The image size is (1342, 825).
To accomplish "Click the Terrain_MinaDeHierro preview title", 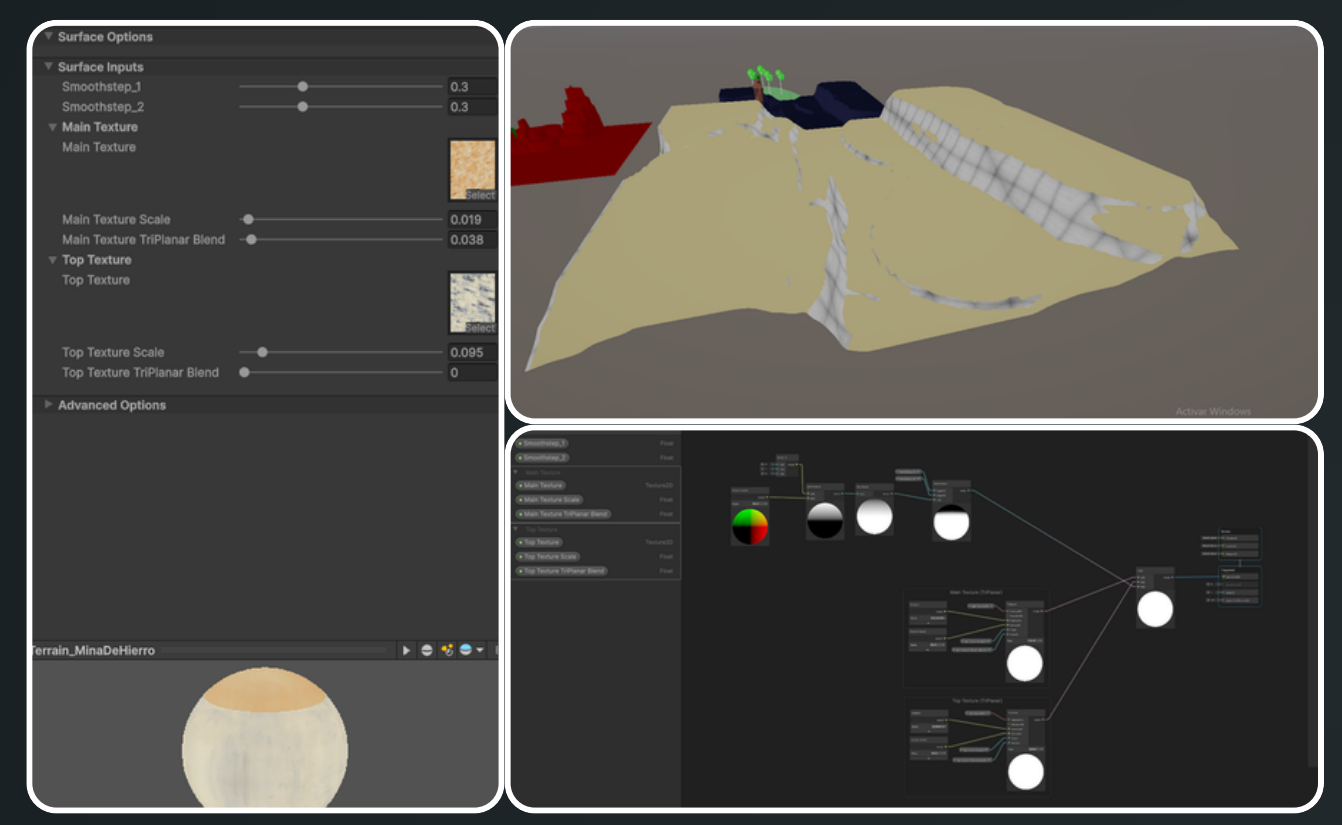I will pos(94,651).
